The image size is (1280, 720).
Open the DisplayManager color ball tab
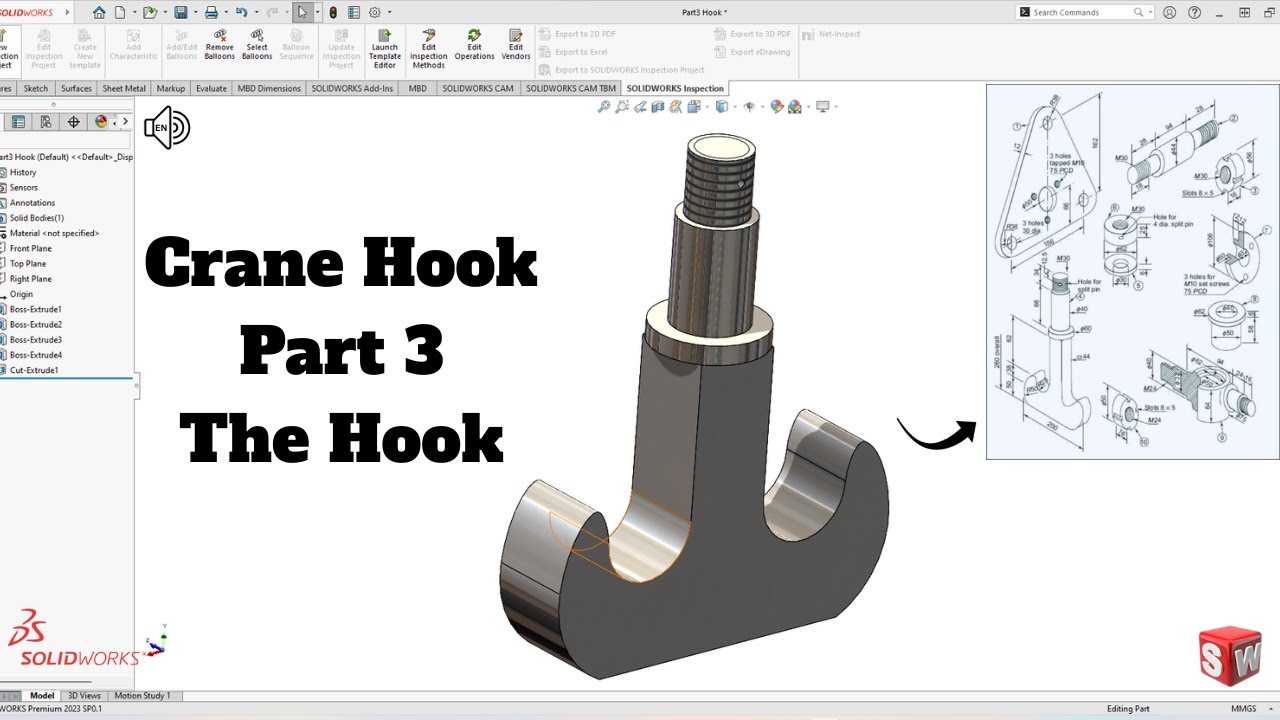(x=101, y=122)
